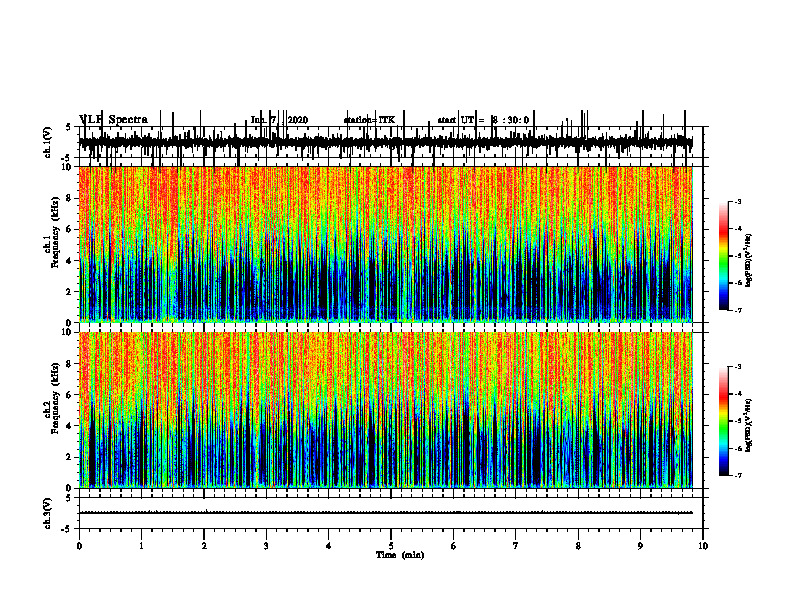Image resolution: width=792 pixels, height=612 pixels.
Task: Click the ch.1 voltage waveform trace
Action: click(385, 143)
